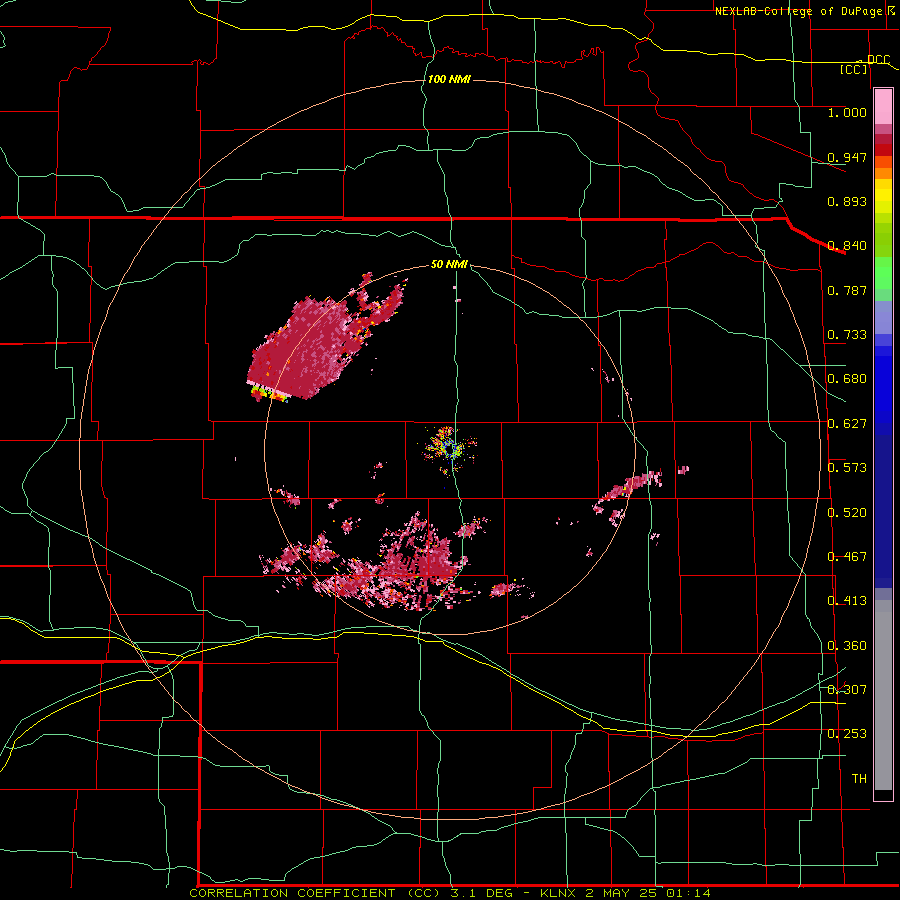Select the 0.840 color scale value

click(847, 246)
